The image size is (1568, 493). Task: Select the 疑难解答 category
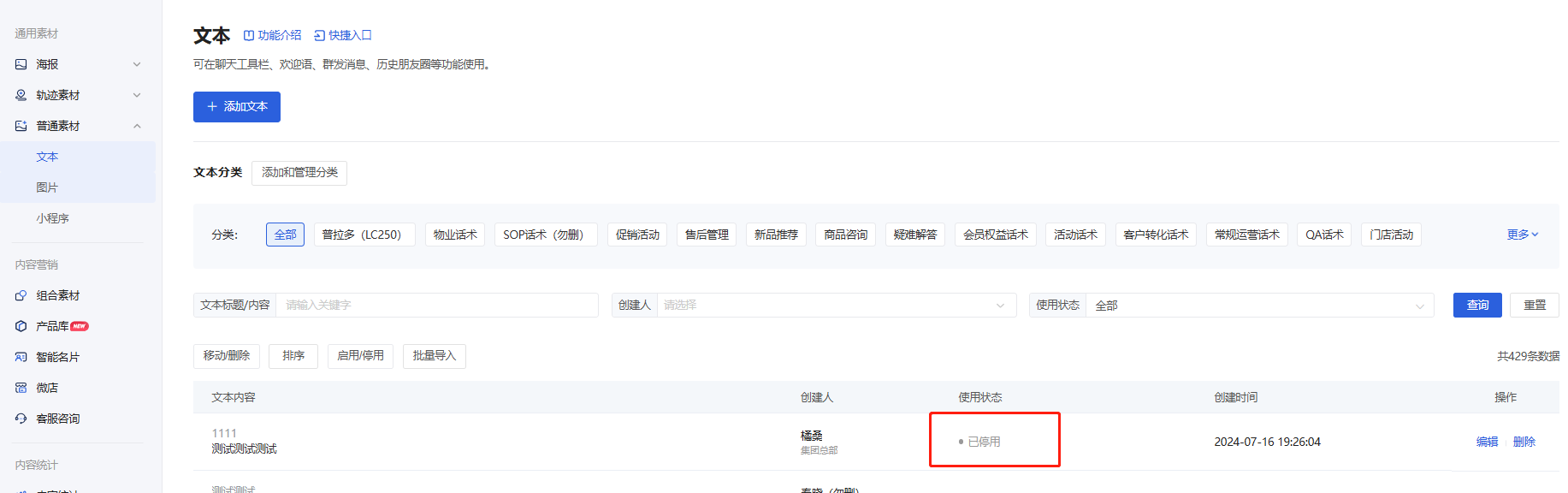pyautogui.click(x=915, y=235)
